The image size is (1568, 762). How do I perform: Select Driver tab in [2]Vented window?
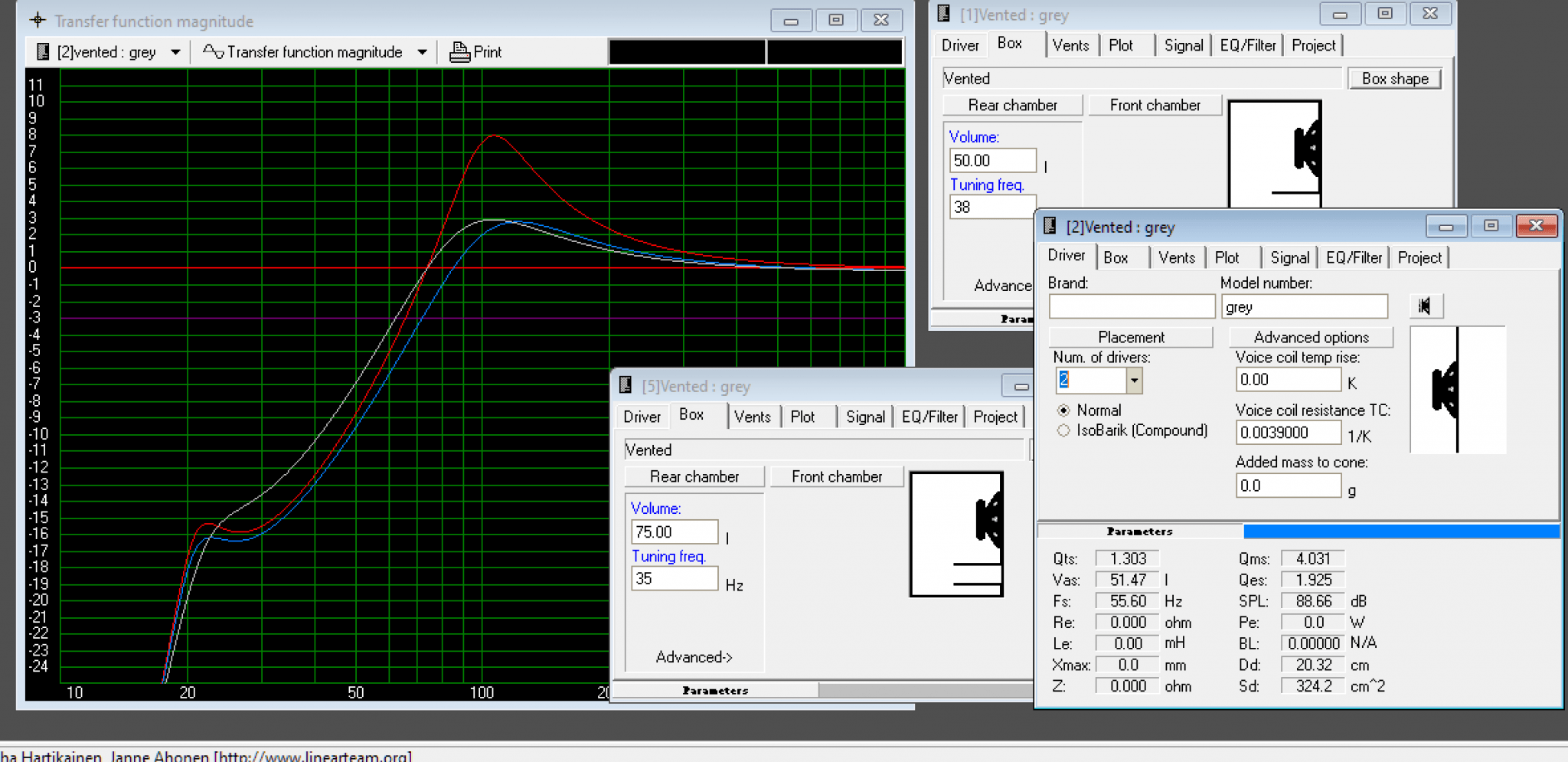1067,256
